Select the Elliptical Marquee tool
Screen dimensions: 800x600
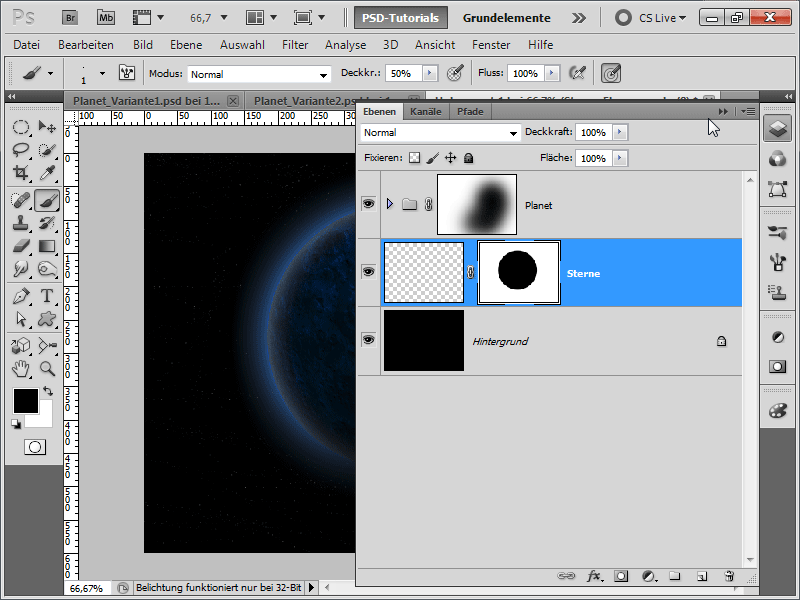[x=20, y=127]
